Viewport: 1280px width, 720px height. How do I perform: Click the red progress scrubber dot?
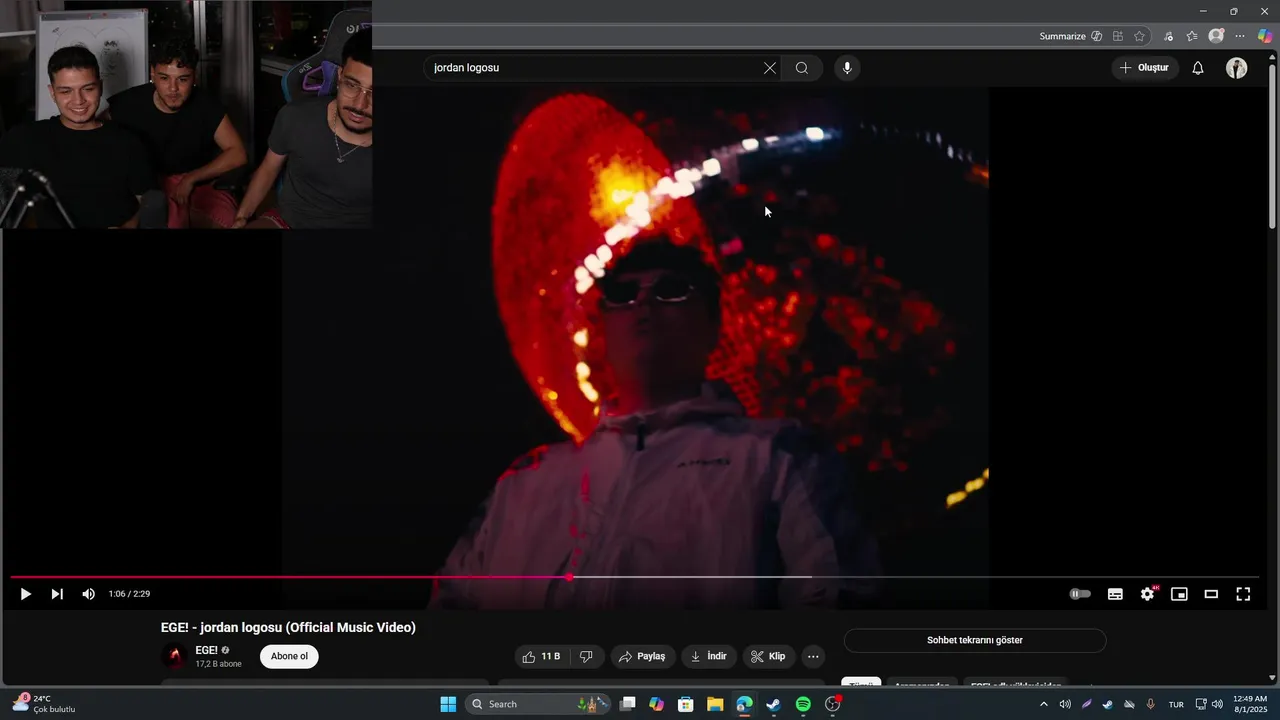[x=569, y=577]
